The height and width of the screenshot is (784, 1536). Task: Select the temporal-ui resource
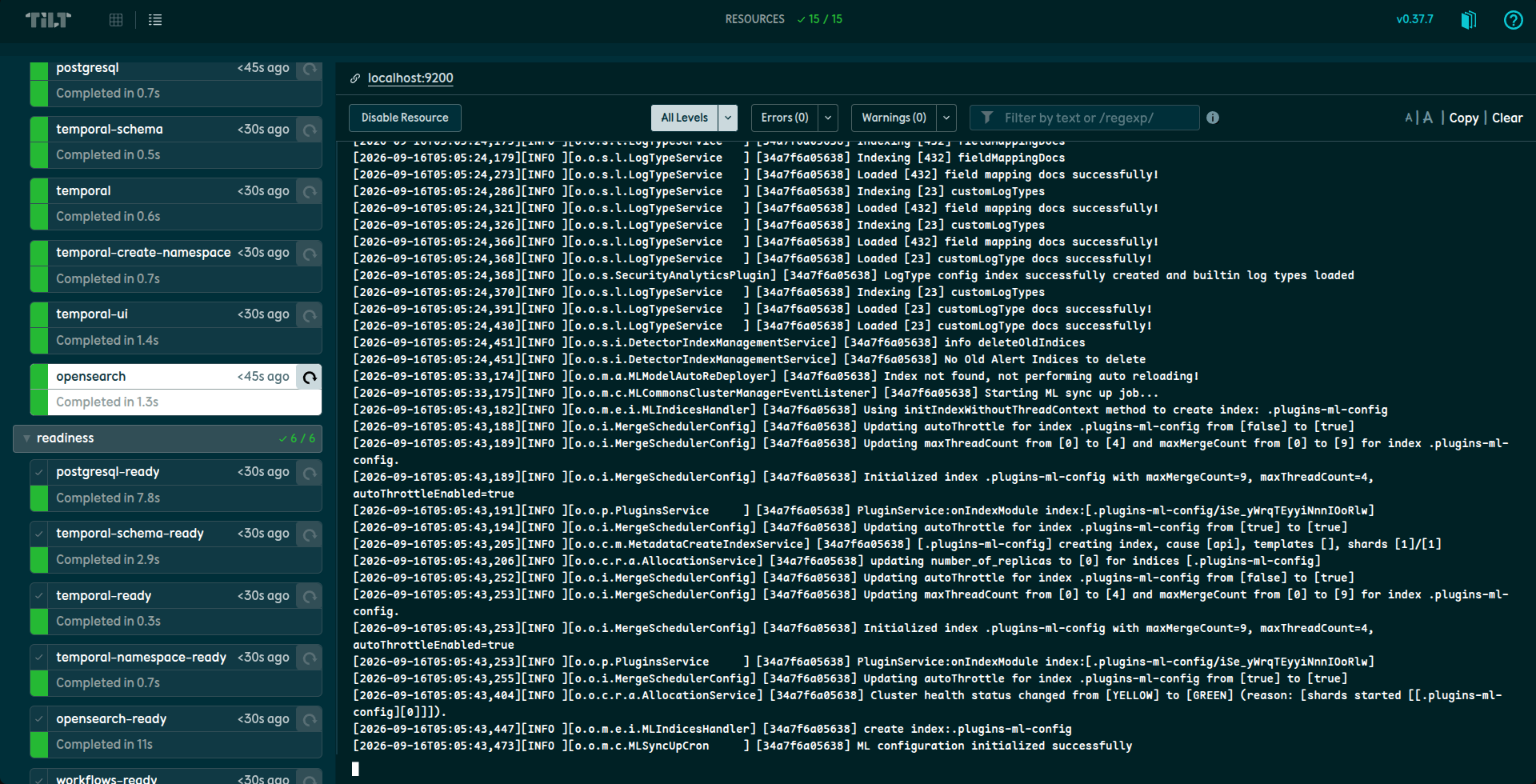point(176,327)
